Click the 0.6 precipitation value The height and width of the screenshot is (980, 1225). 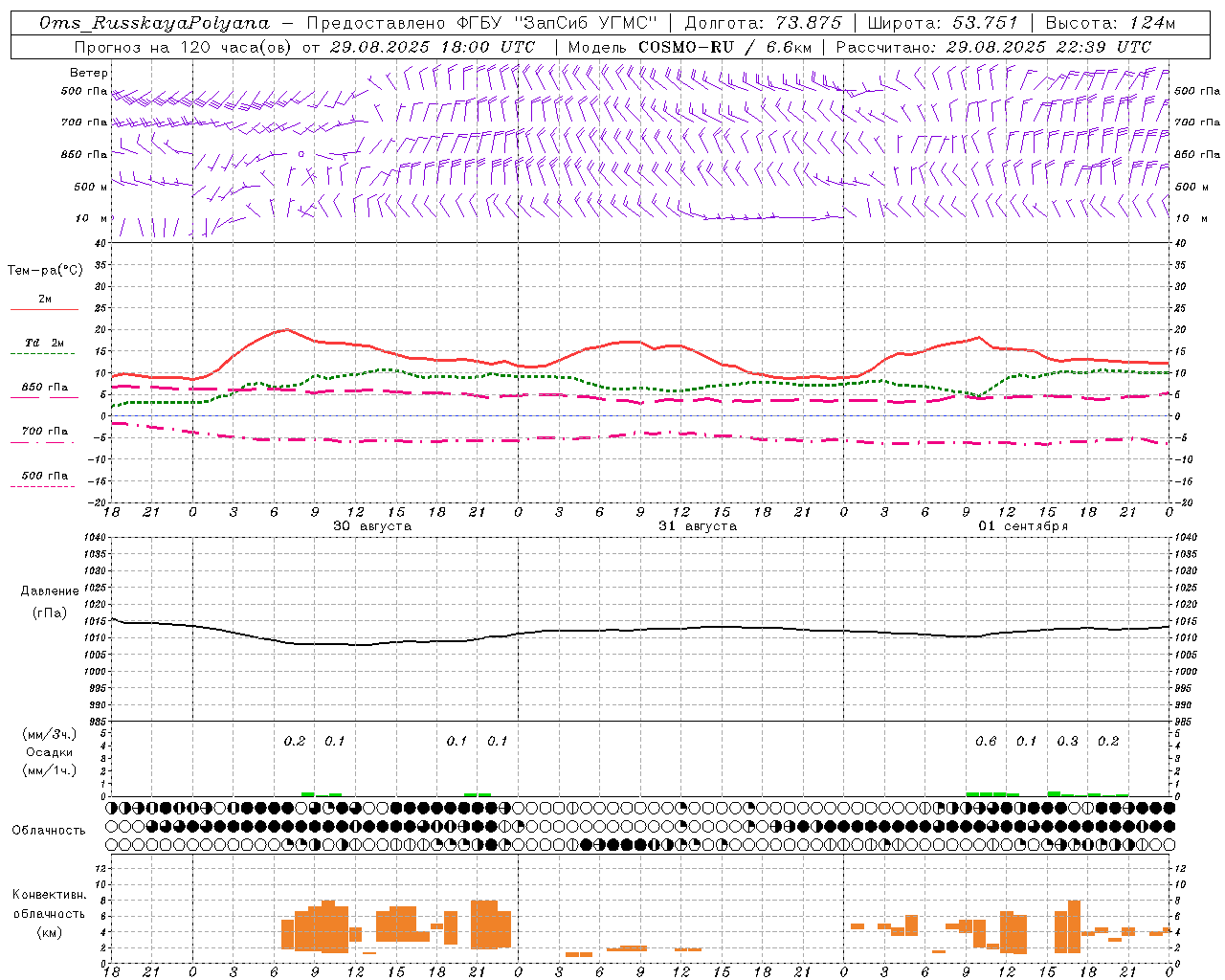pyautogui.click(x=986, y=741)
